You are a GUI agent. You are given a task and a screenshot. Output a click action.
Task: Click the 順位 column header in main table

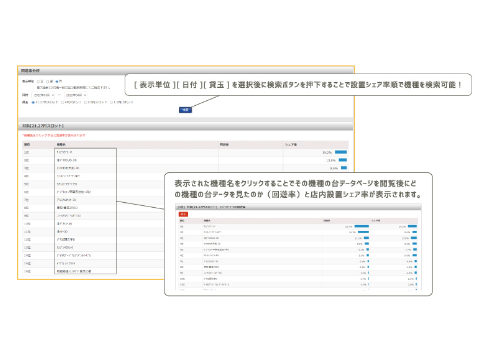[x=27, y=144]
